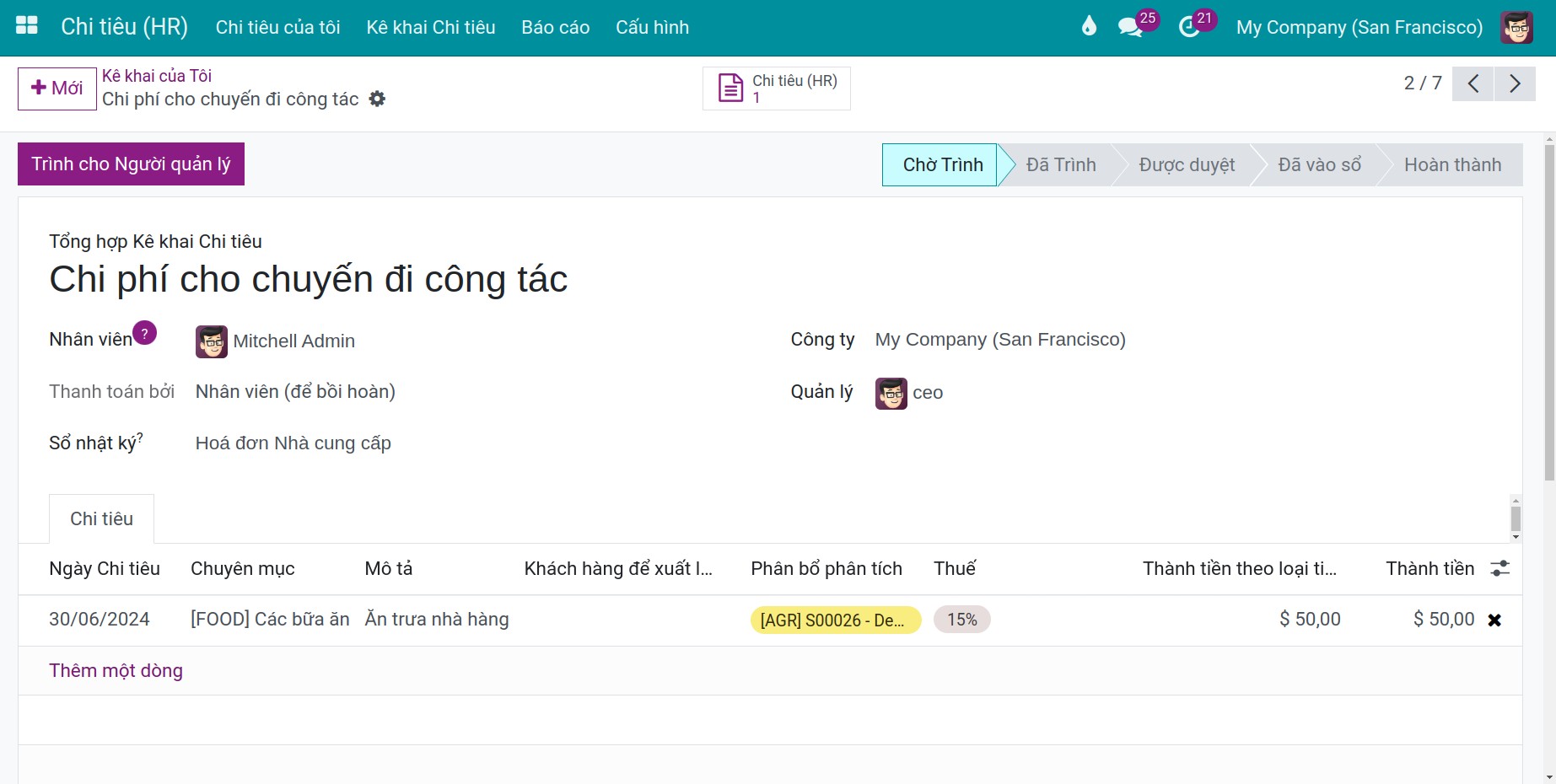Open the gear actions menu next to record title
This screenshot has height=784, width=1556.
point(377,99)
